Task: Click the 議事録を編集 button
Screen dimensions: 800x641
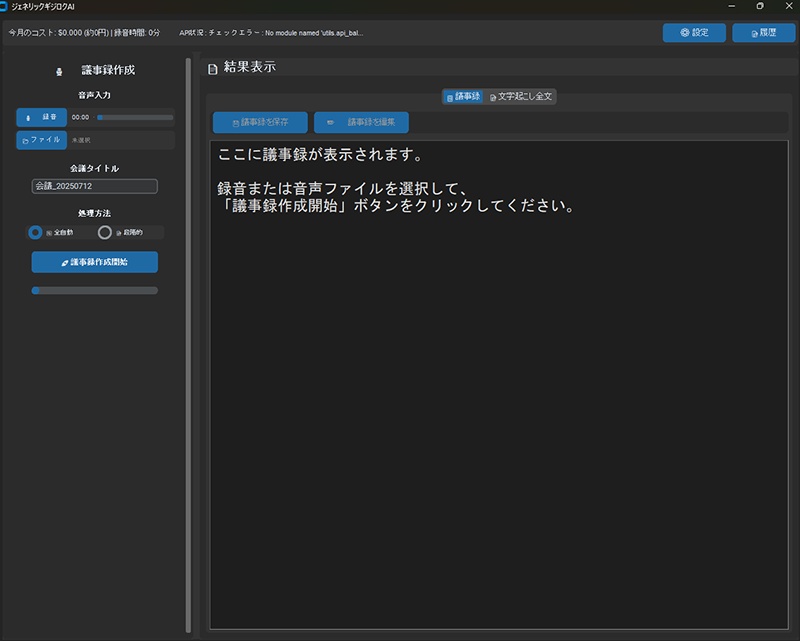Action: [x=361, y=121]
